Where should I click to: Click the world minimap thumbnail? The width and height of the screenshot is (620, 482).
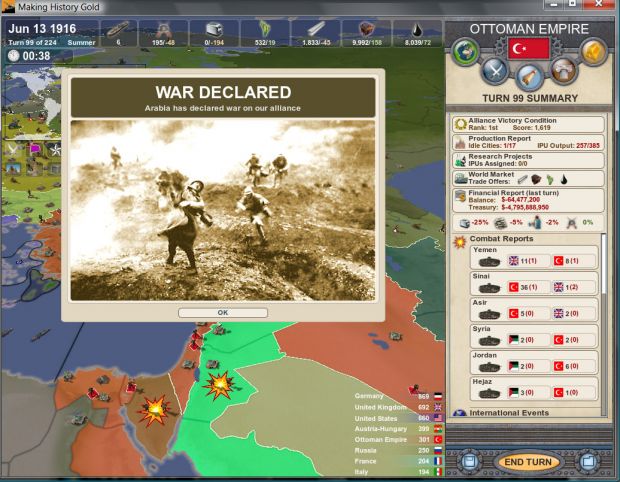[x=33, y=102]
